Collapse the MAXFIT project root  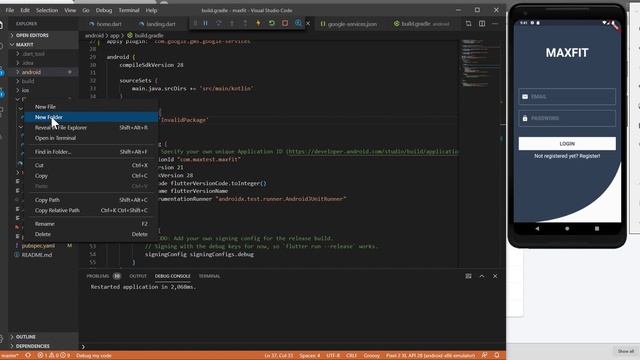click(x=43, y=44)
